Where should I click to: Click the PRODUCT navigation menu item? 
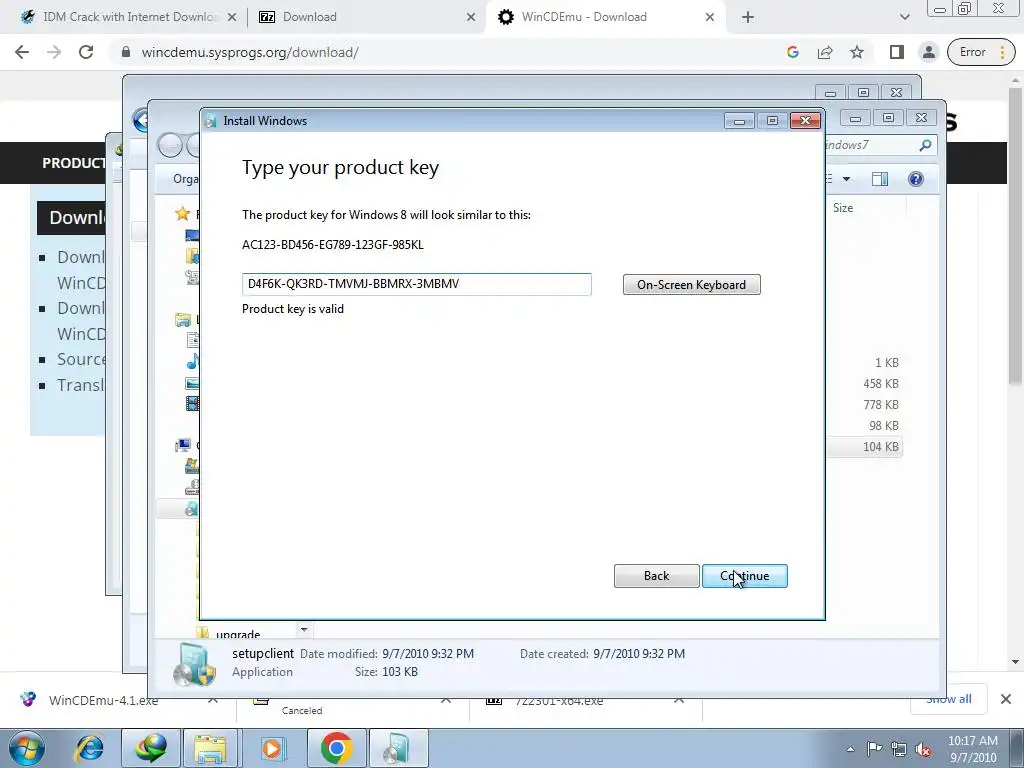(73, 163)
